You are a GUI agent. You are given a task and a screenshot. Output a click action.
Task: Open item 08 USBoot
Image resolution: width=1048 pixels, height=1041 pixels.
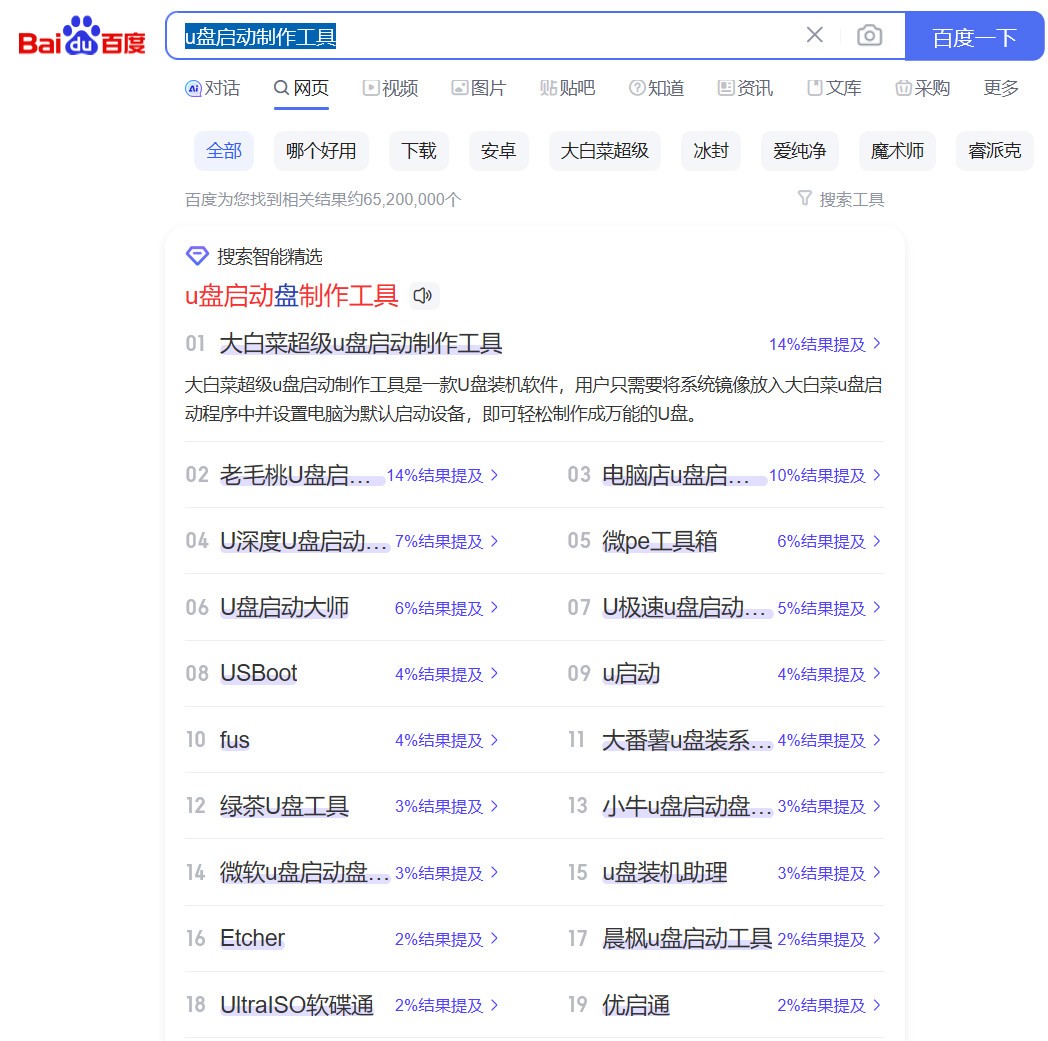point(258,674)
